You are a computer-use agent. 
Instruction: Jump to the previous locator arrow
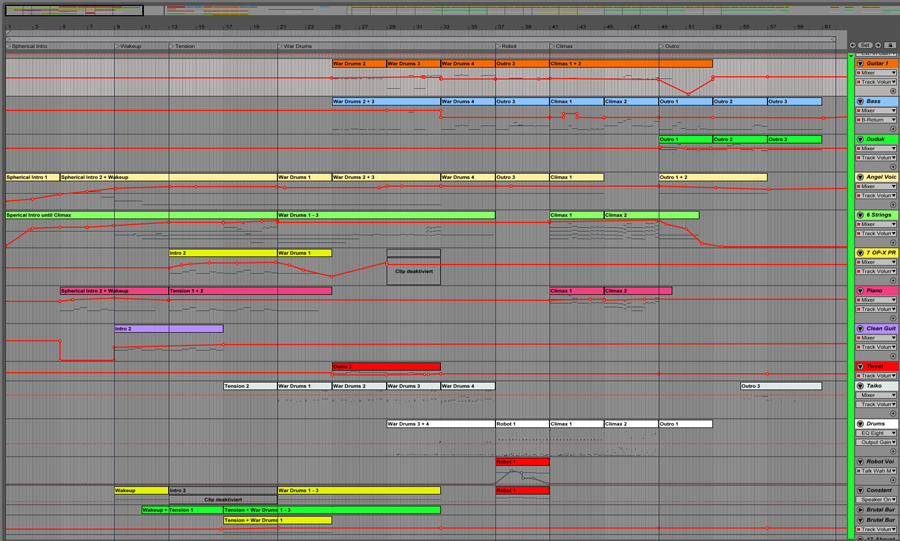[x=853, y=45]
